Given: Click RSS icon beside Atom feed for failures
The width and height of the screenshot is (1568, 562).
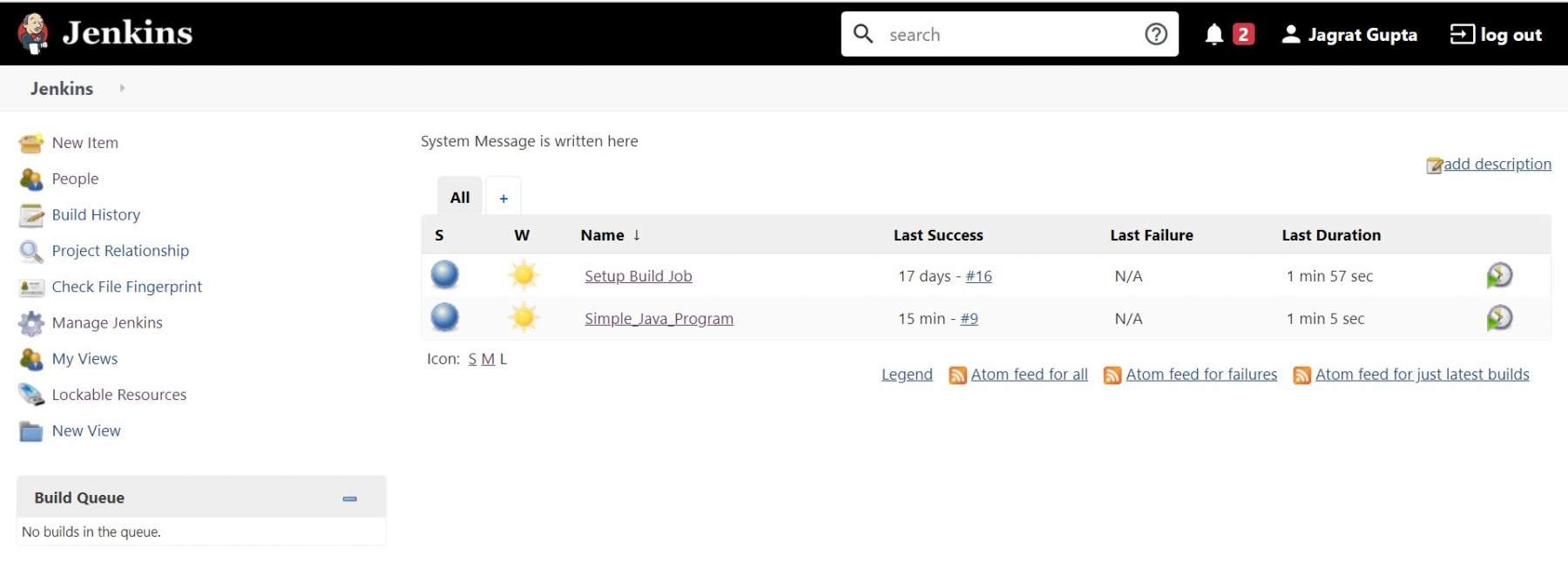Looking at the screenshot, I should tap(1112, 376).
